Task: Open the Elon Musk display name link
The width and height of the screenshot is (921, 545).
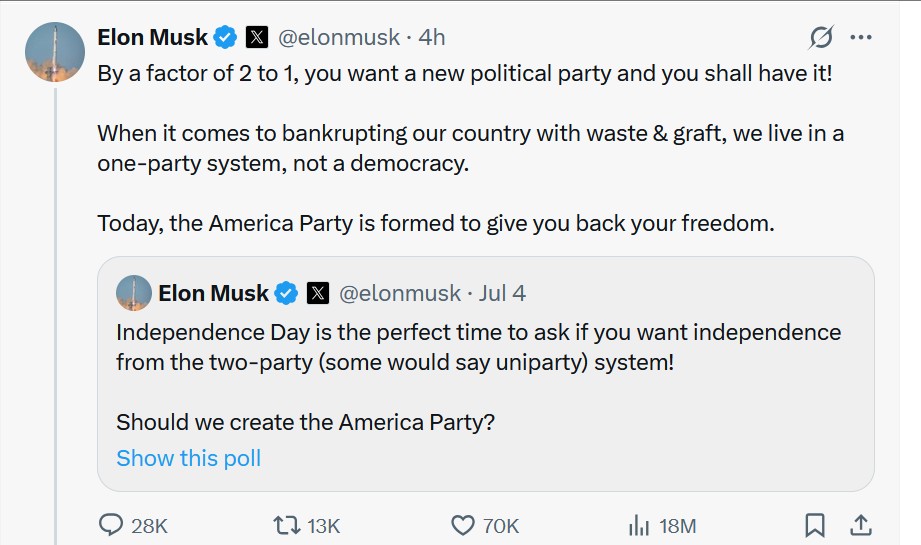Action: tap(152, 38)
